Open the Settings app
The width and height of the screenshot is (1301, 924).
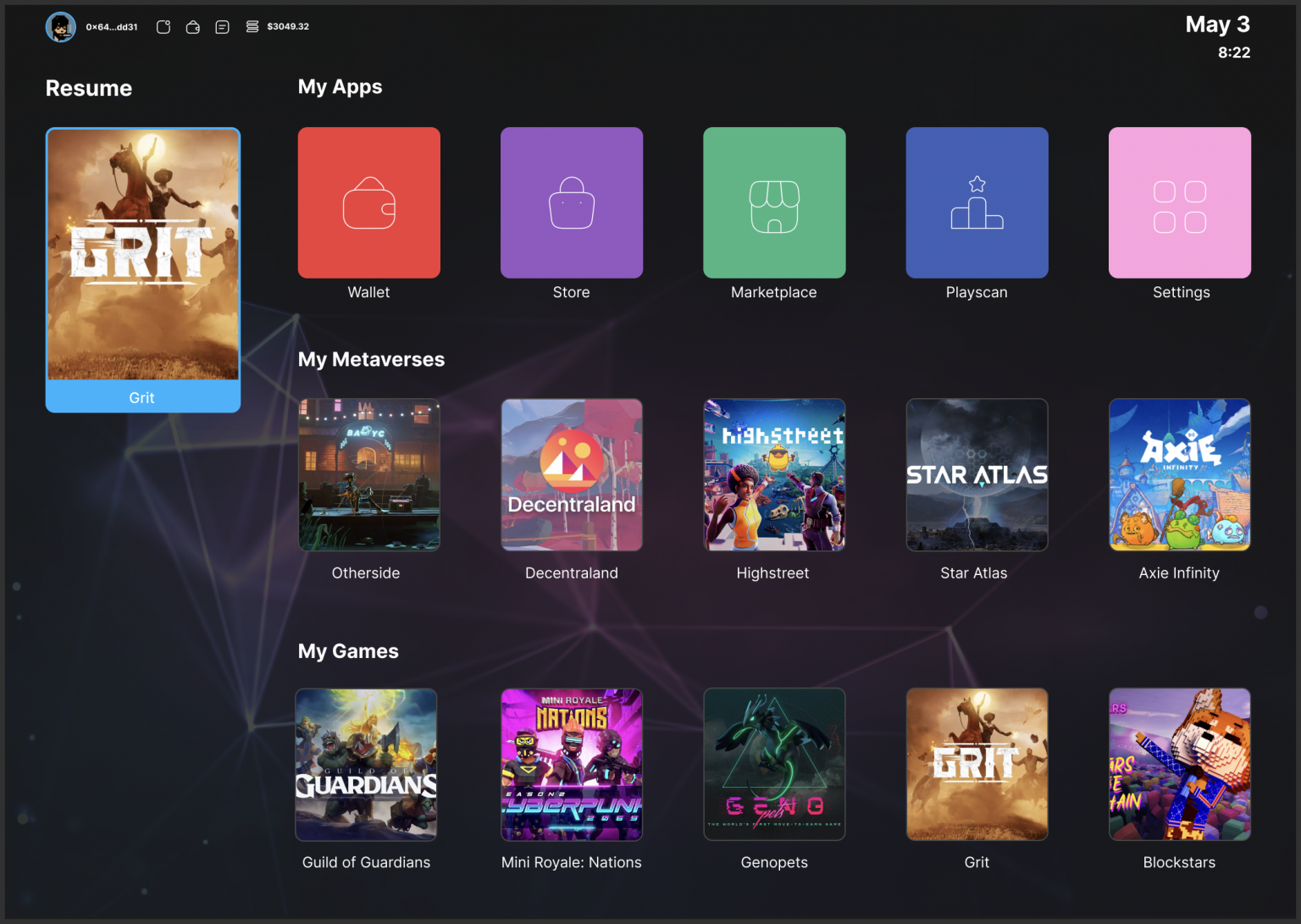[x=1179, y=202]
